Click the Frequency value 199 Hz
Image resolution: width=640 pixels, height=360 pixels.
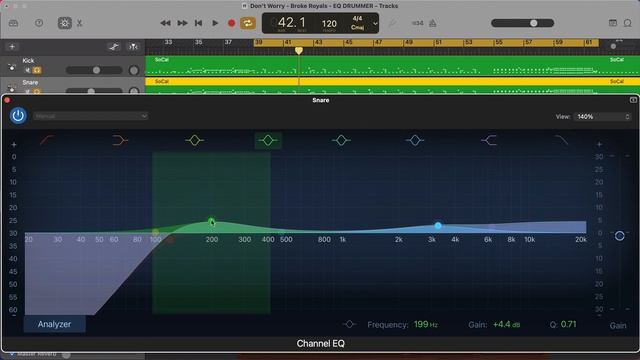point(426,324)
